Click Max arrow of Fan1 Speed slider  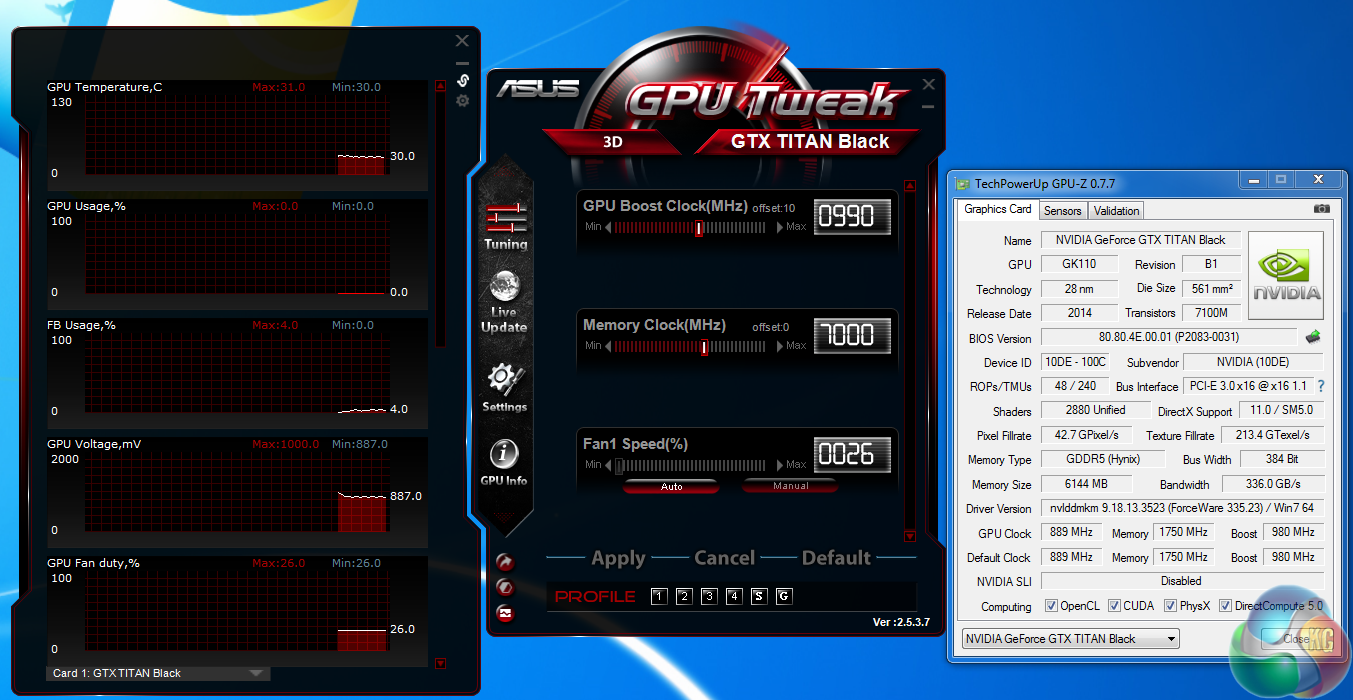780,465
